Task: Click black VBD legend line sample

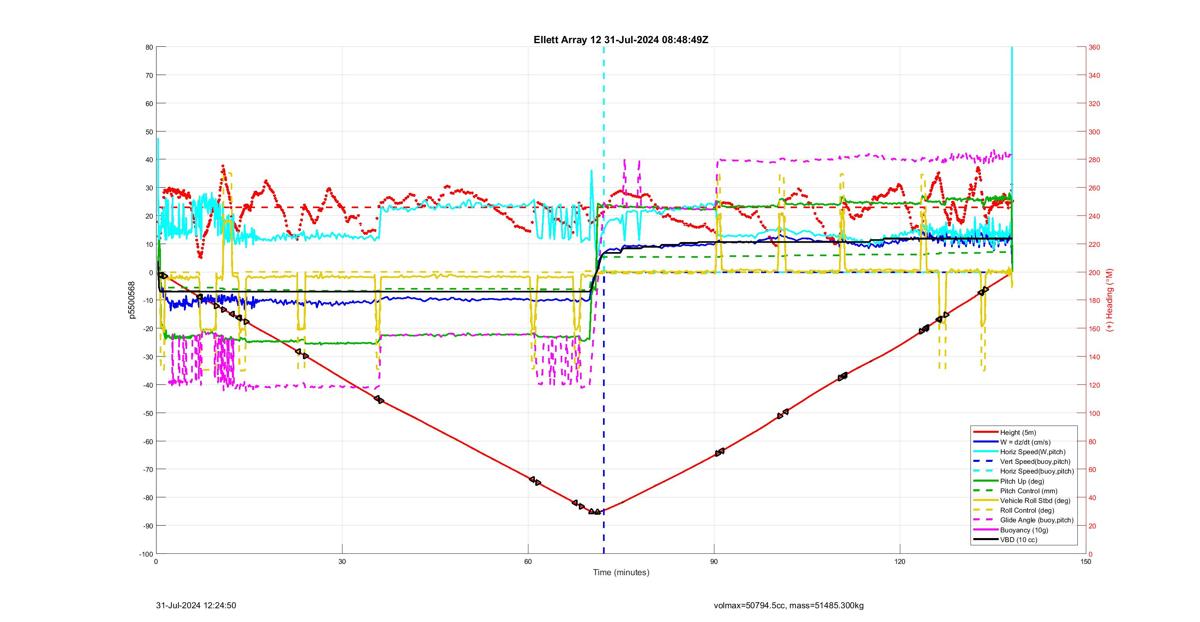Action: (x=985, y=538)
